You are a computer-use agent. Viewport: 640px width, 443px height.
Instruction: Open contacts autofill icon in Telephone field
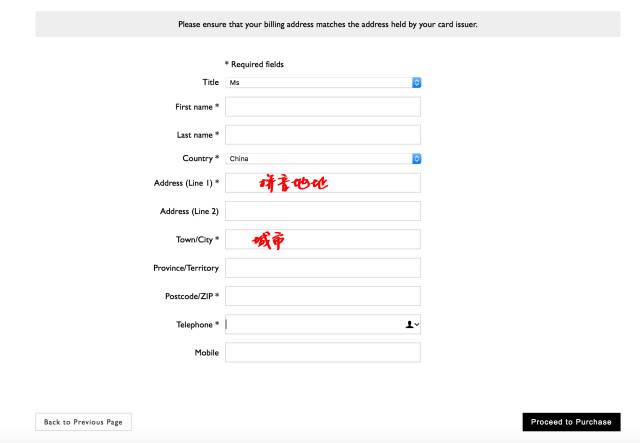411,325
